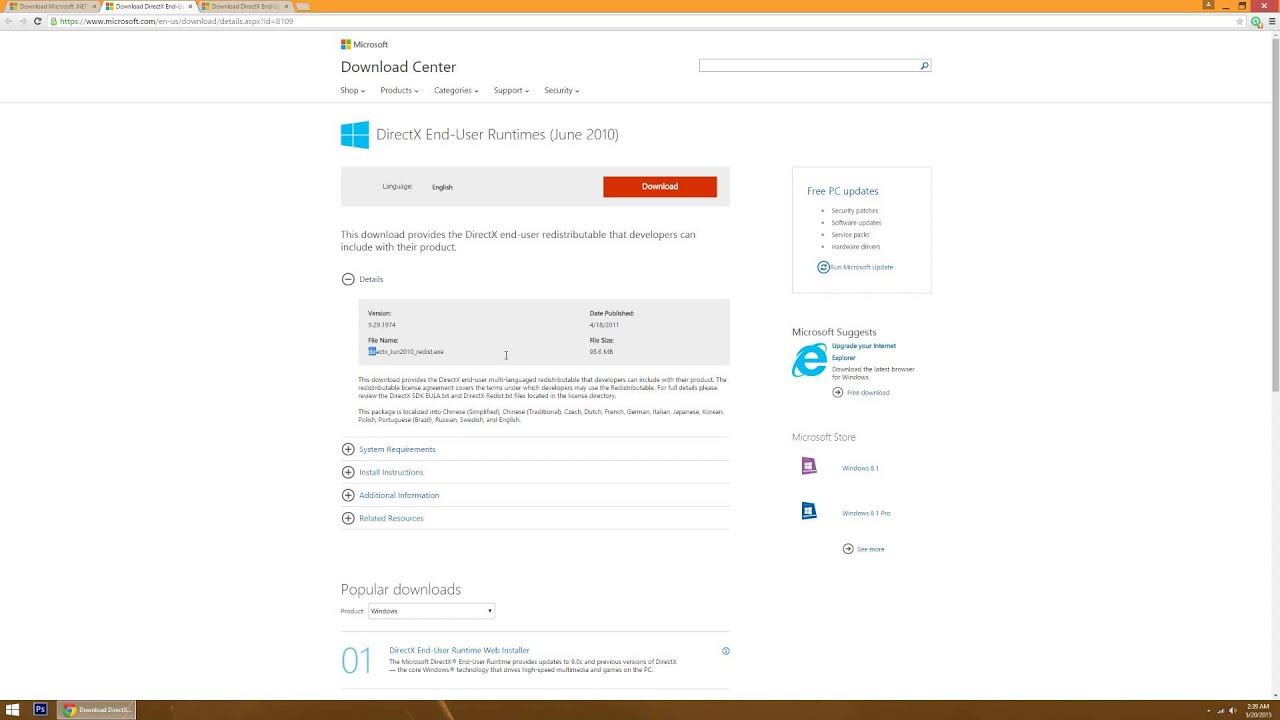This screenshot has height=720, width=1280.
Task: Click the Free download link
Action: tap(868, 392)
